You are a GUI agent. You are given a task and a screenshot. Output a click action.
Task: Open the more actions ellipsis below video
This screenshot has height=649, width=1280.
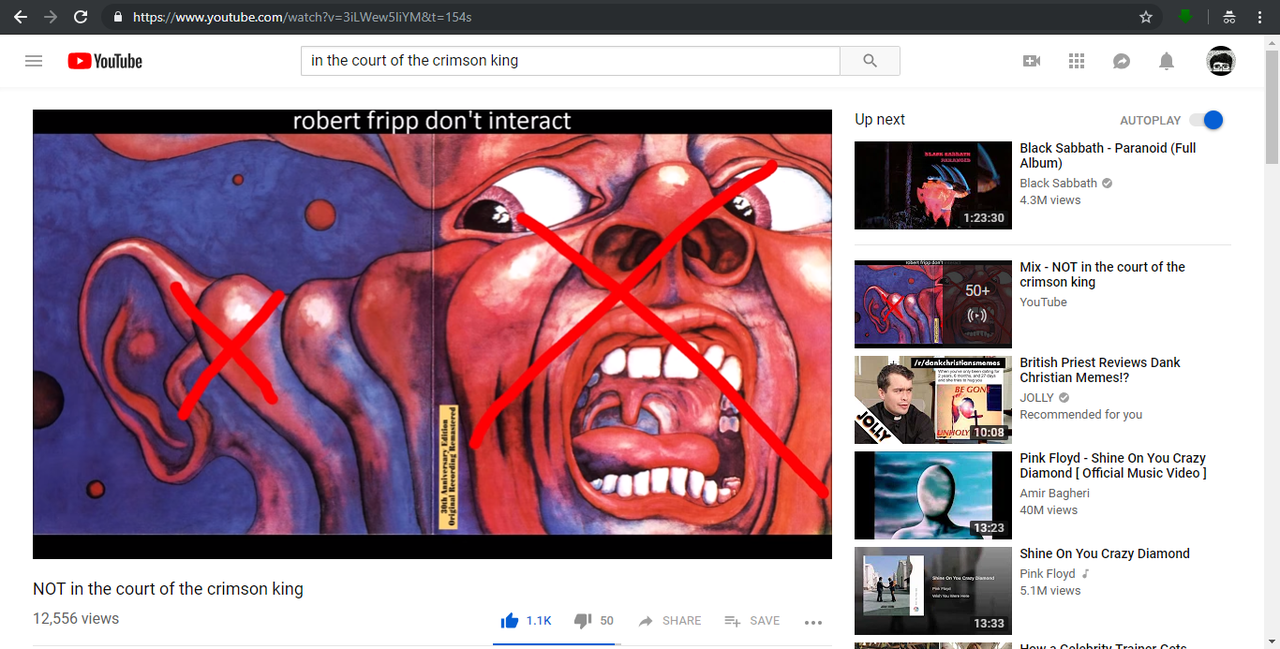(813, 622)
